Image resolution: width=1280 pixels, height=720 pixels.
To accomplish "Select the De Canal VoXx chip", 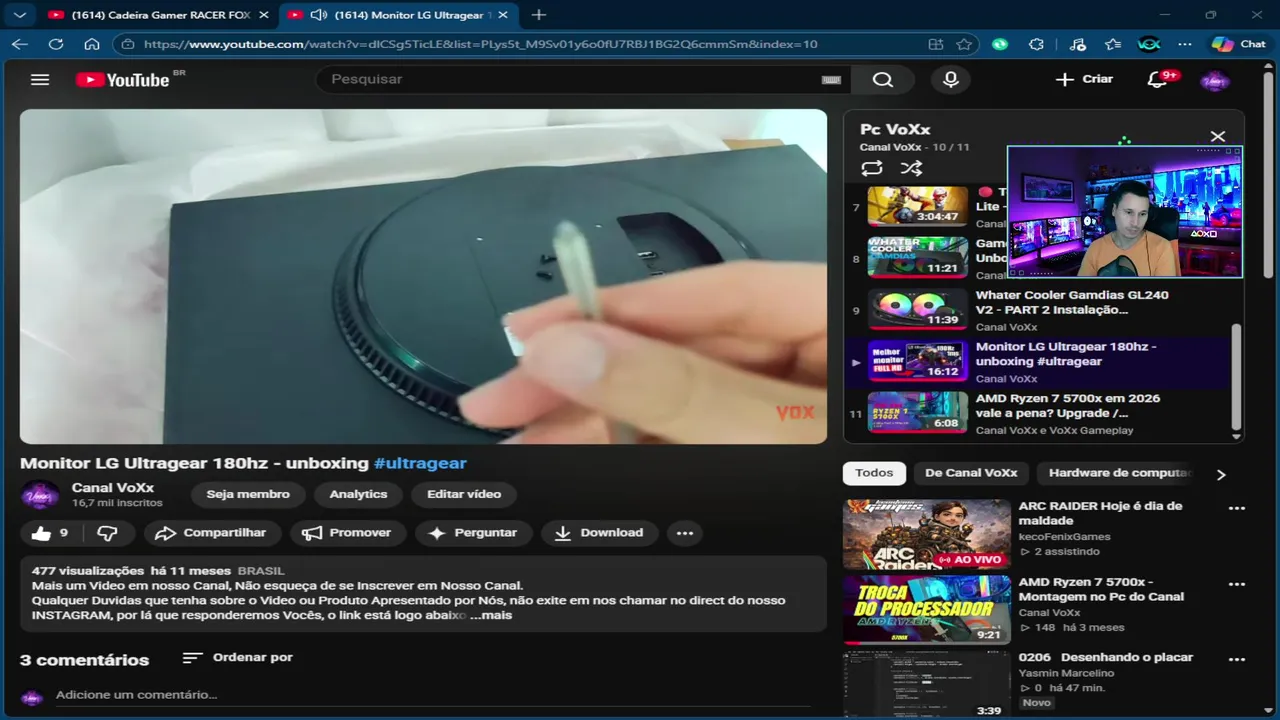I will coord(971,473).
